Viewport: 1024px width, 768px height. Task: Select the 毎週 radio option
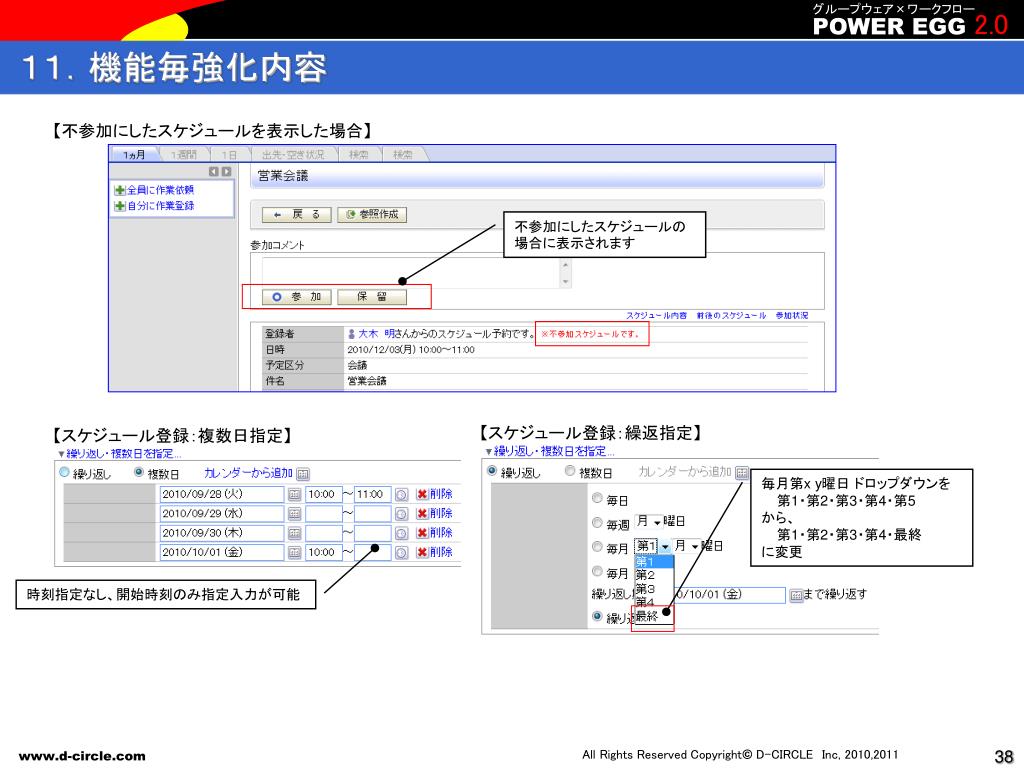click(x=597, y=522)
